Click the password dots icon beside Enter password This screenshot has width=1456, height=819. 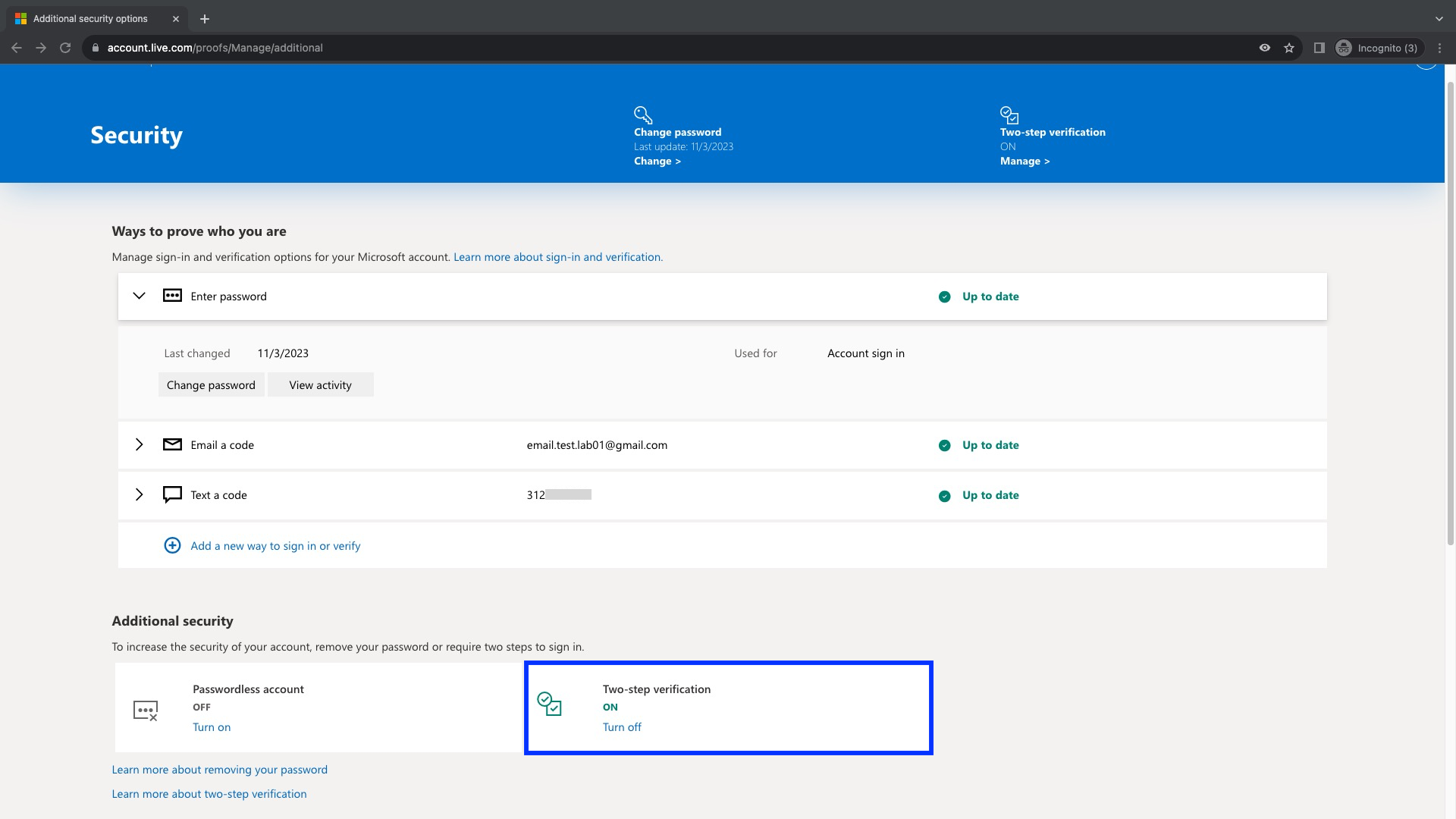click(172, 296)
